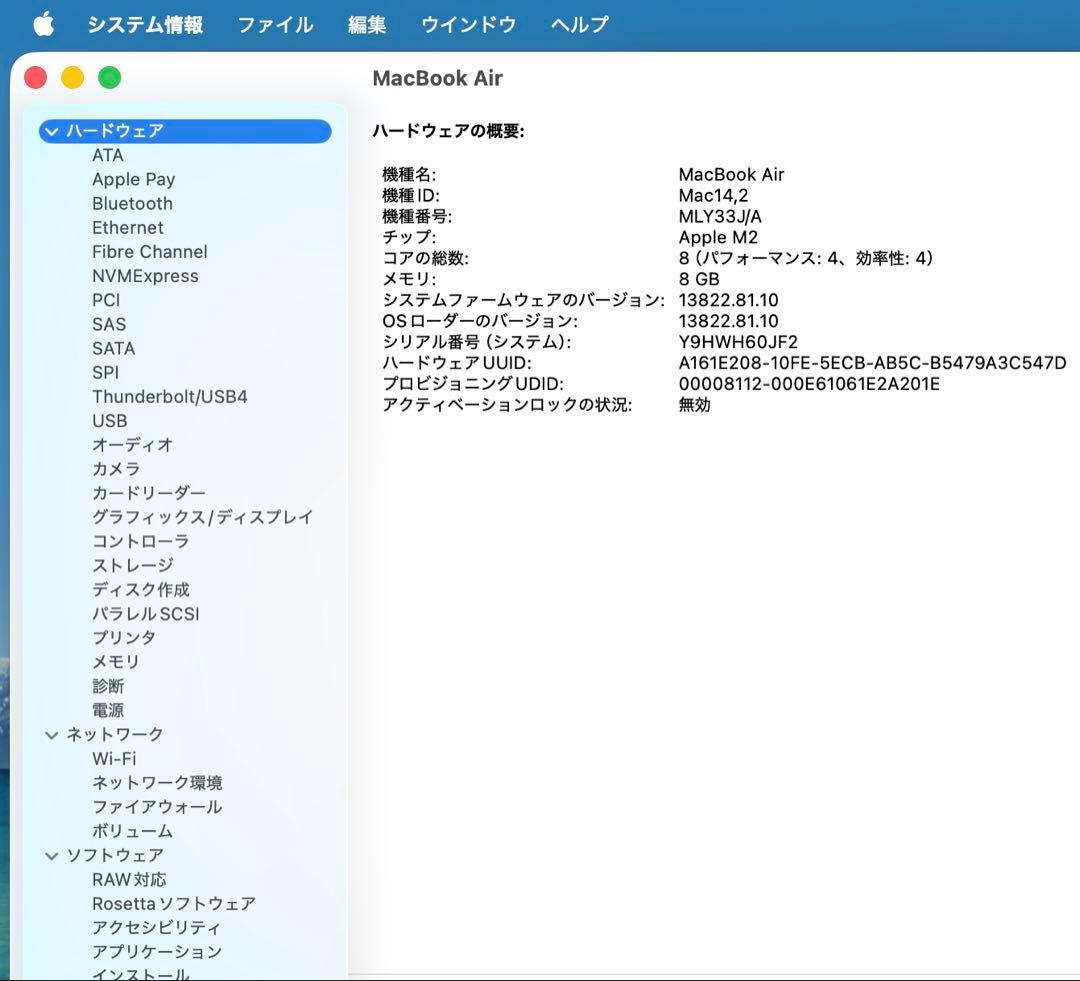Open the ファイル menu
This screenshot has height=981, width=1080.
[x=275, y=25]
